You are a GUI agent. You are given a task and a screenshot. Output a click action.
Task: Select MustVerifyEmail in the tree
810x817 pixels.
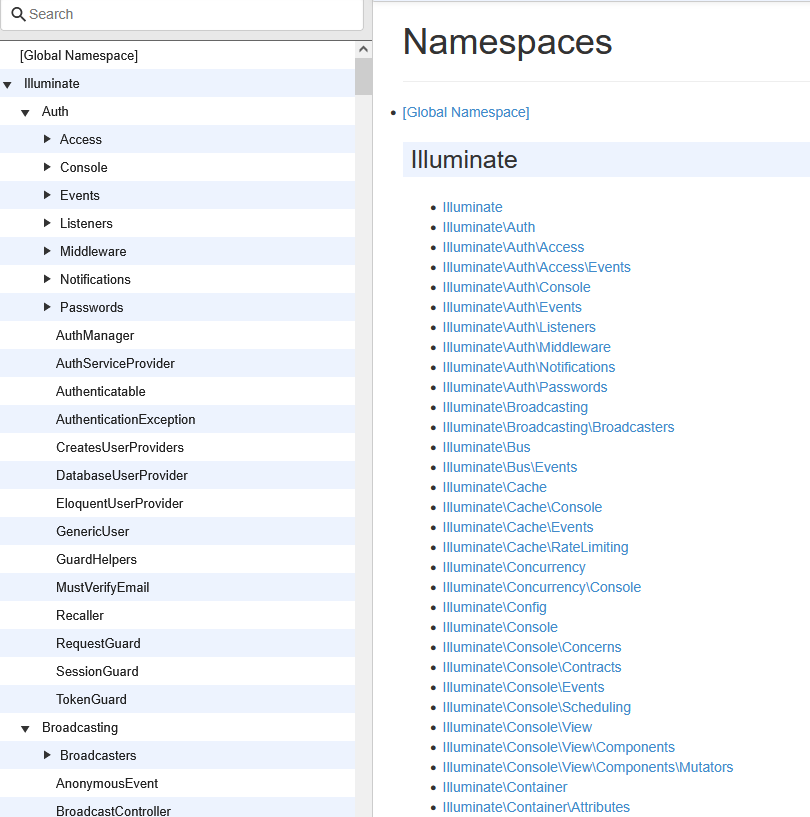tap(103, 588)
